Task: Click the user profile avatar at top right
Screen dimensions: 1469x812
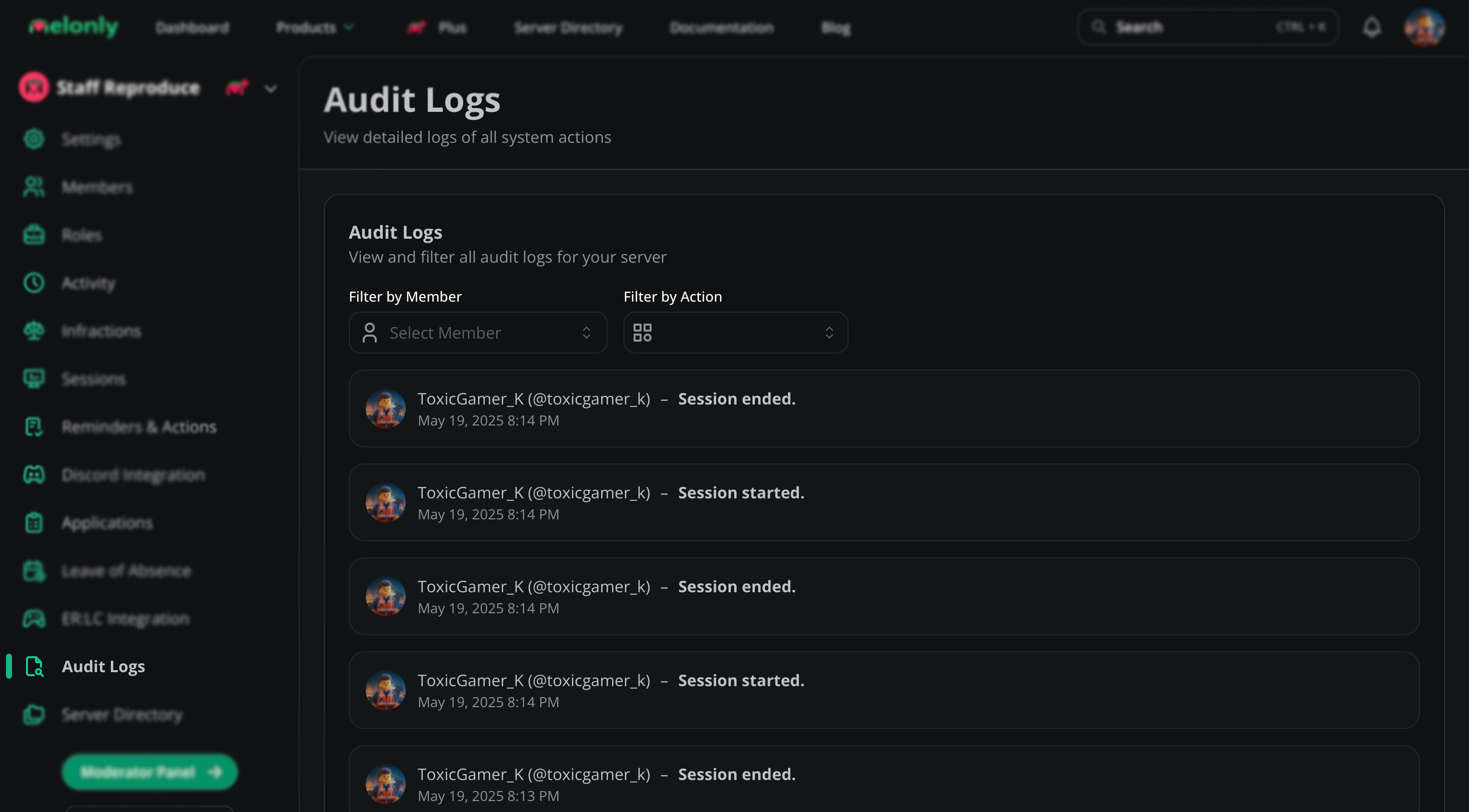Action: [1424, 27]
